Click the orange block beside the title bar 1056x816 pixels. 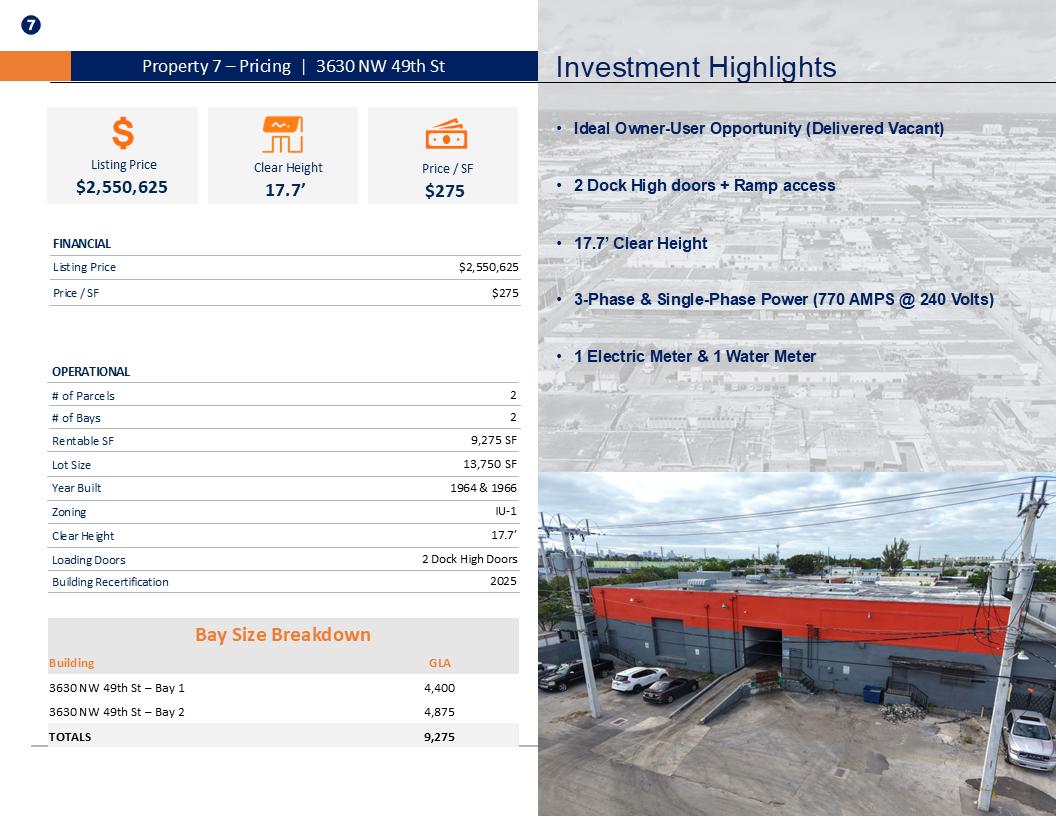[35, 66]
